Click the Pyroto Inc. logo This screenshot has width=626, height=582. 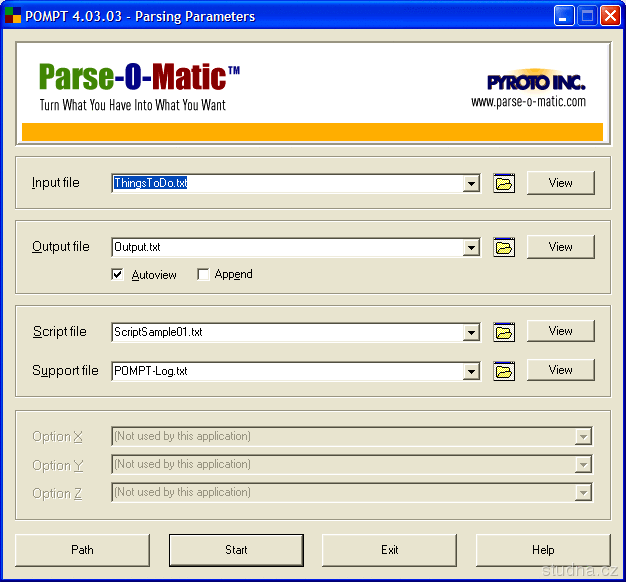[x=536, y=82]
